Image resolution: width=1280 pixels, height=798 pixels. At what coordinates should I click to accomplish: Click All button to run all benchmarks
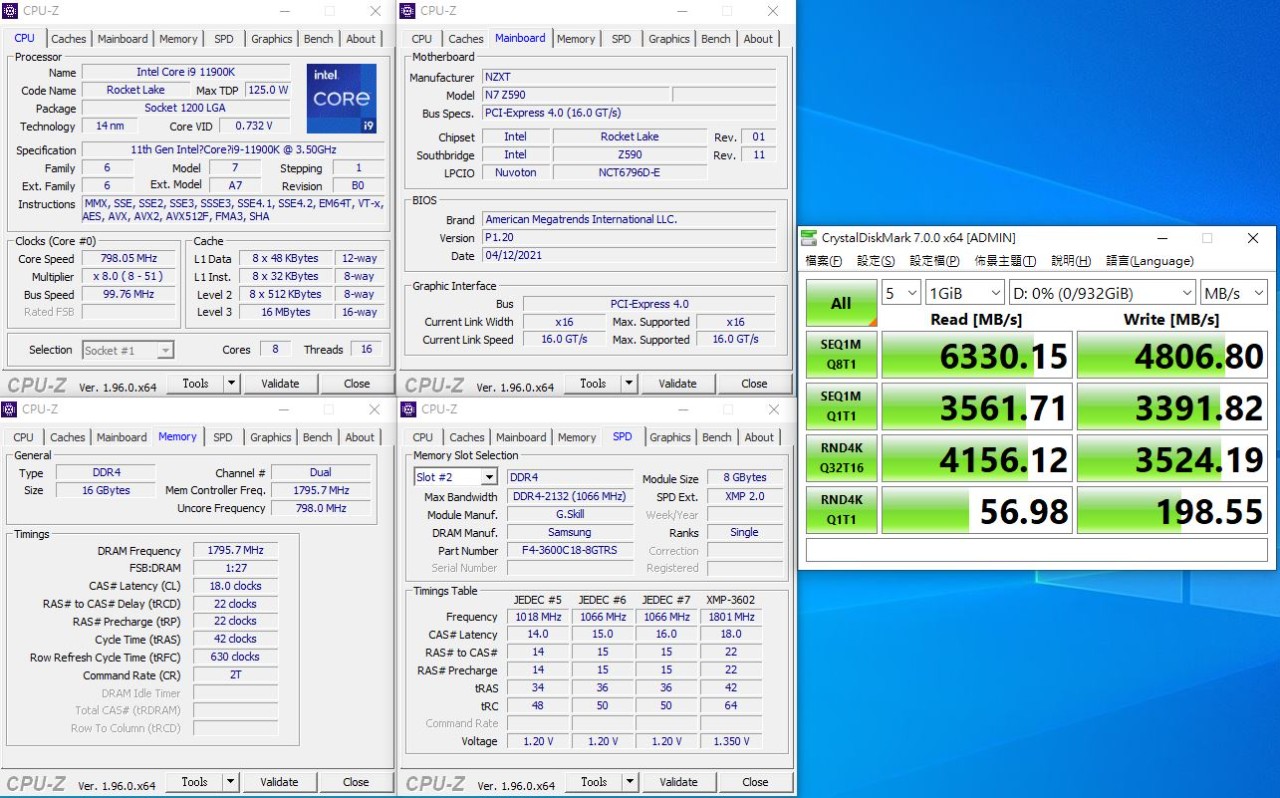coord(841,303)
